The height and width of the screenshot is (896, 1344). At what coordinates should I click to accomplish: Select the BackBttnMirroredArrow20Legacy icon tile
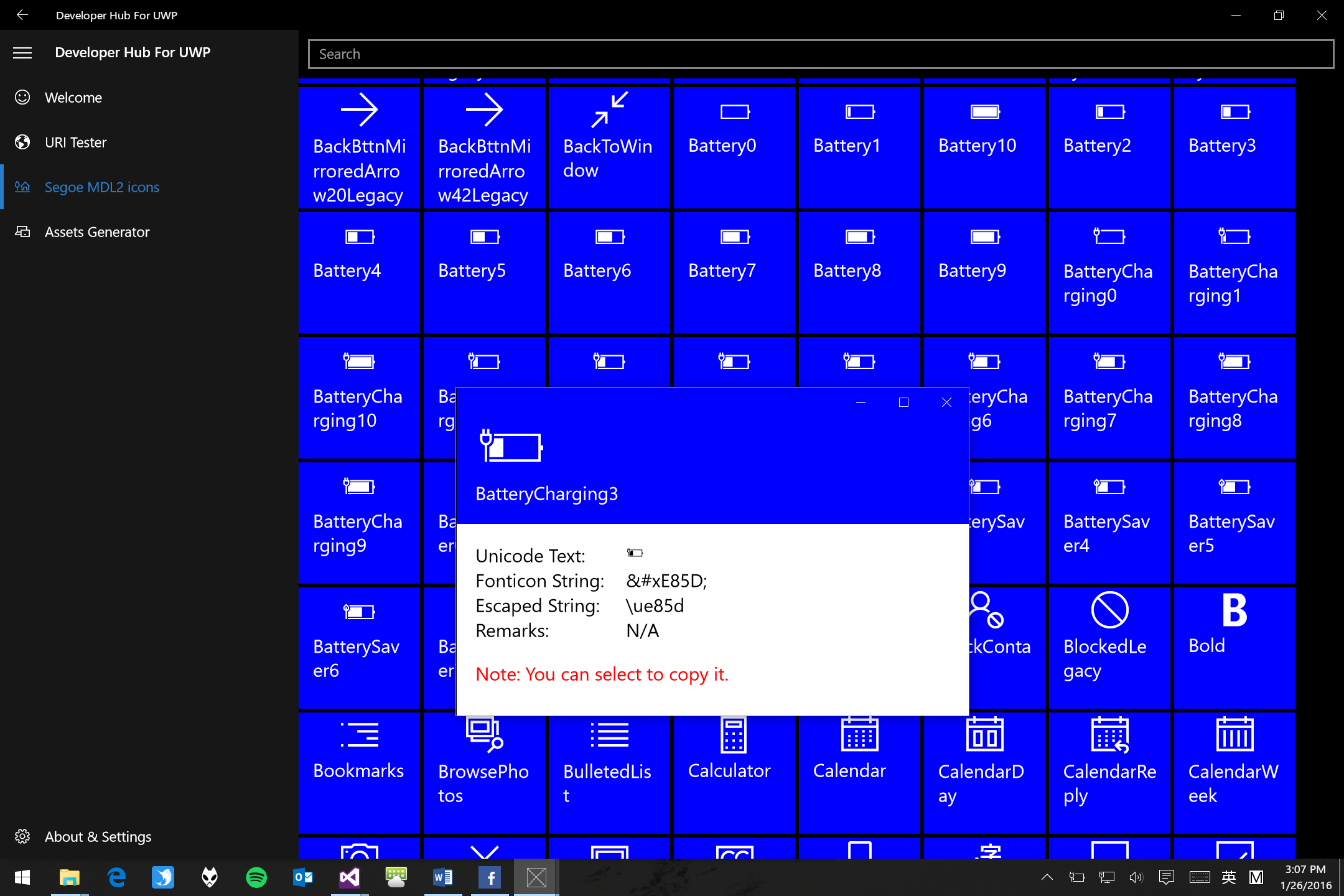(359, 147)
